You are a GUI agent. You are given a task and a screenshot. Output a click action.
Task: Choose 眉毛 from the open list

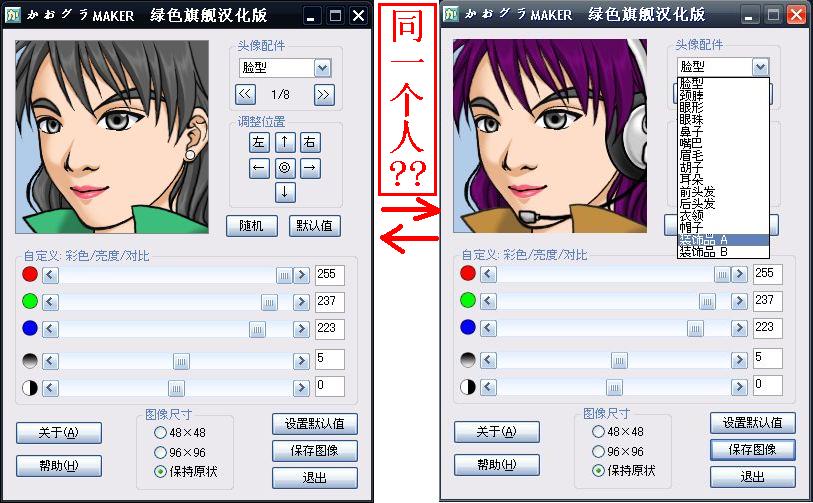(x=723, y=156)
